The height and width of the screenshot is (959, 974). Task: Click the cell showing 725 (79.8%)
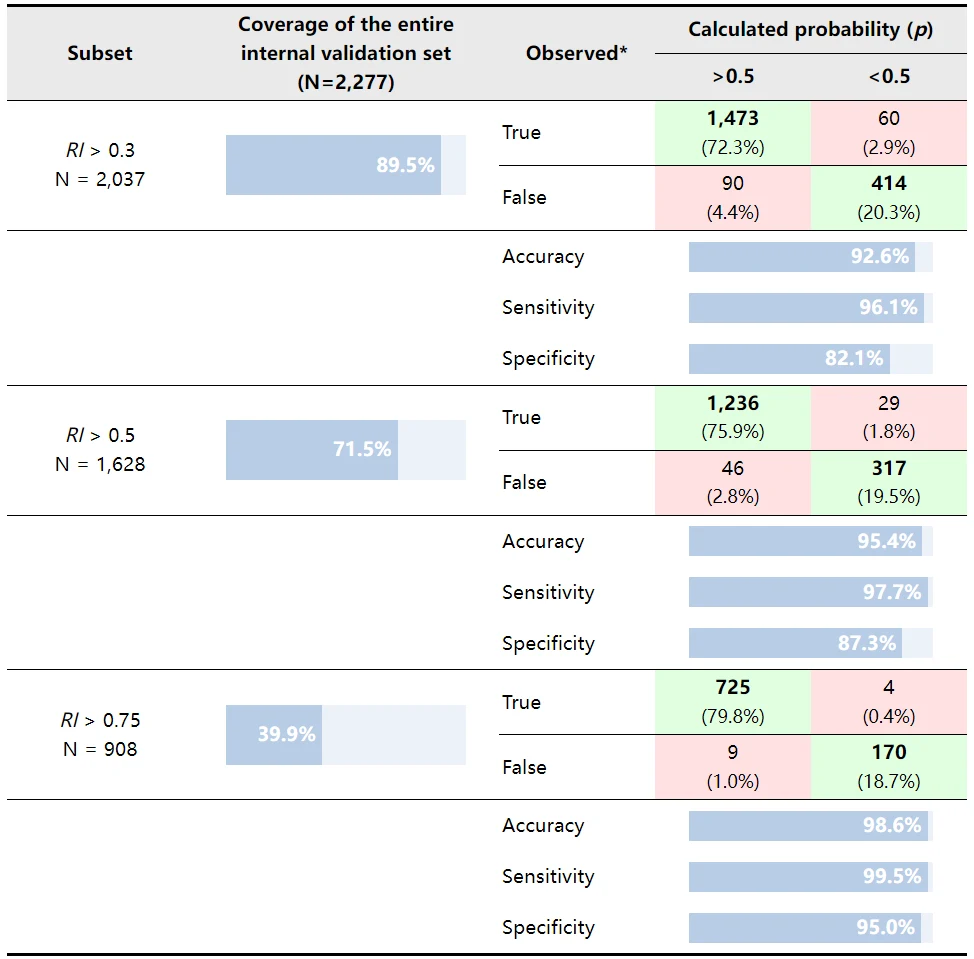click(x=732, y=702)
